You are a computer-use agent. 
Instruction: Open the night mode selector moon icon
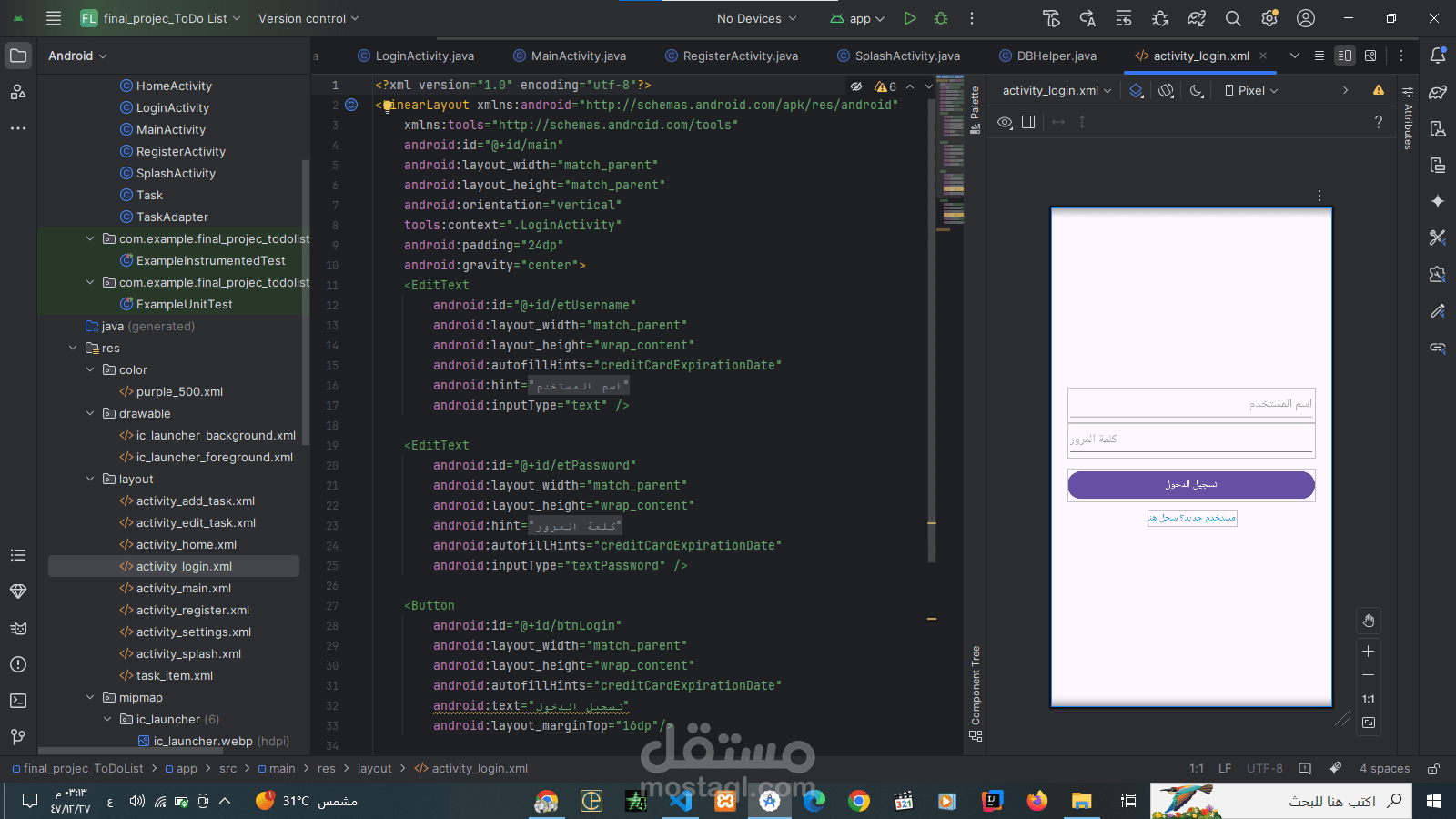pyautogui.click(x=1197, y=90)
